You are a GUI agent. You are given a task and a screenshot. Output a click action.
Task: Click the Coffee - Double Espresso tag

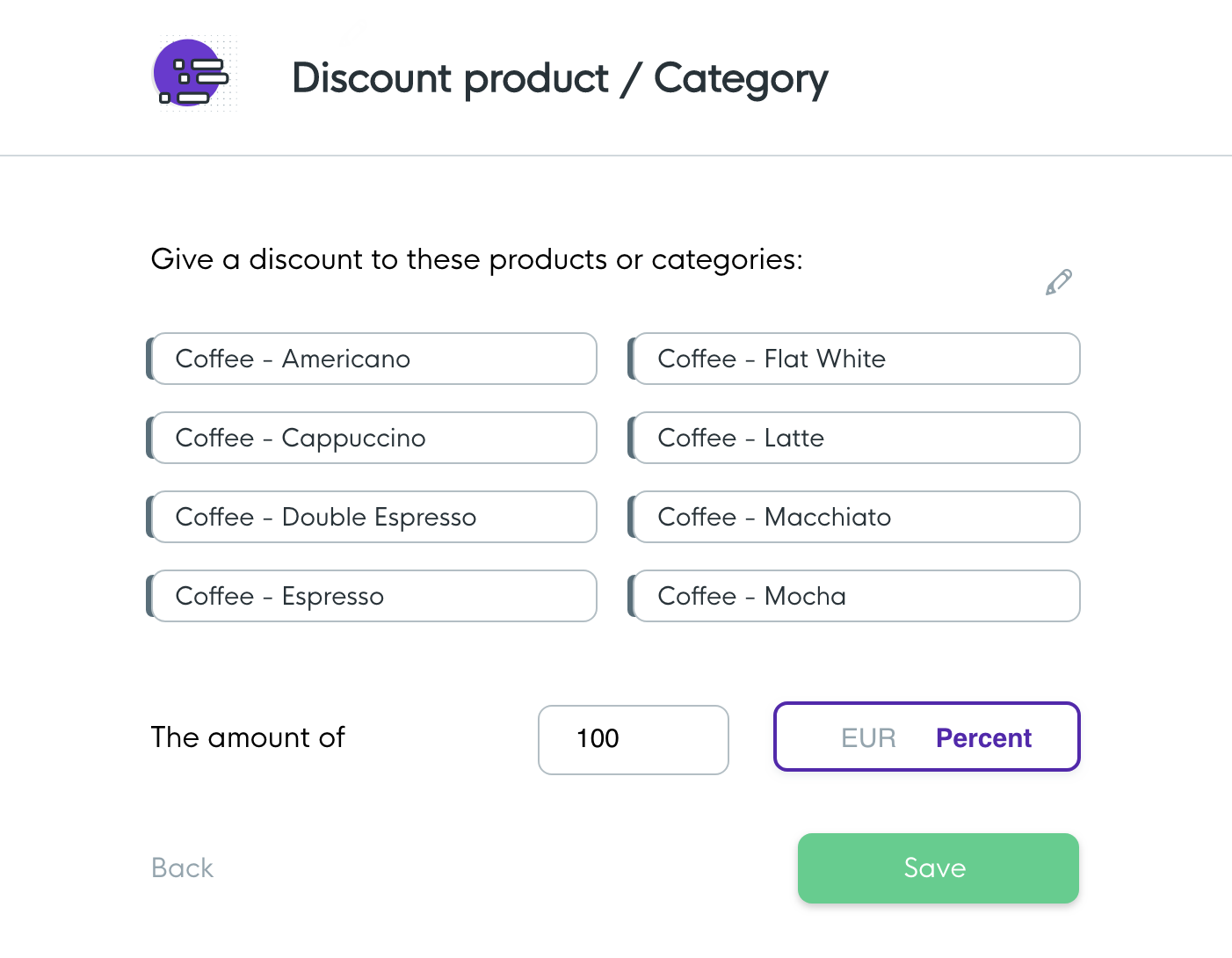click(x=374, y=517)
